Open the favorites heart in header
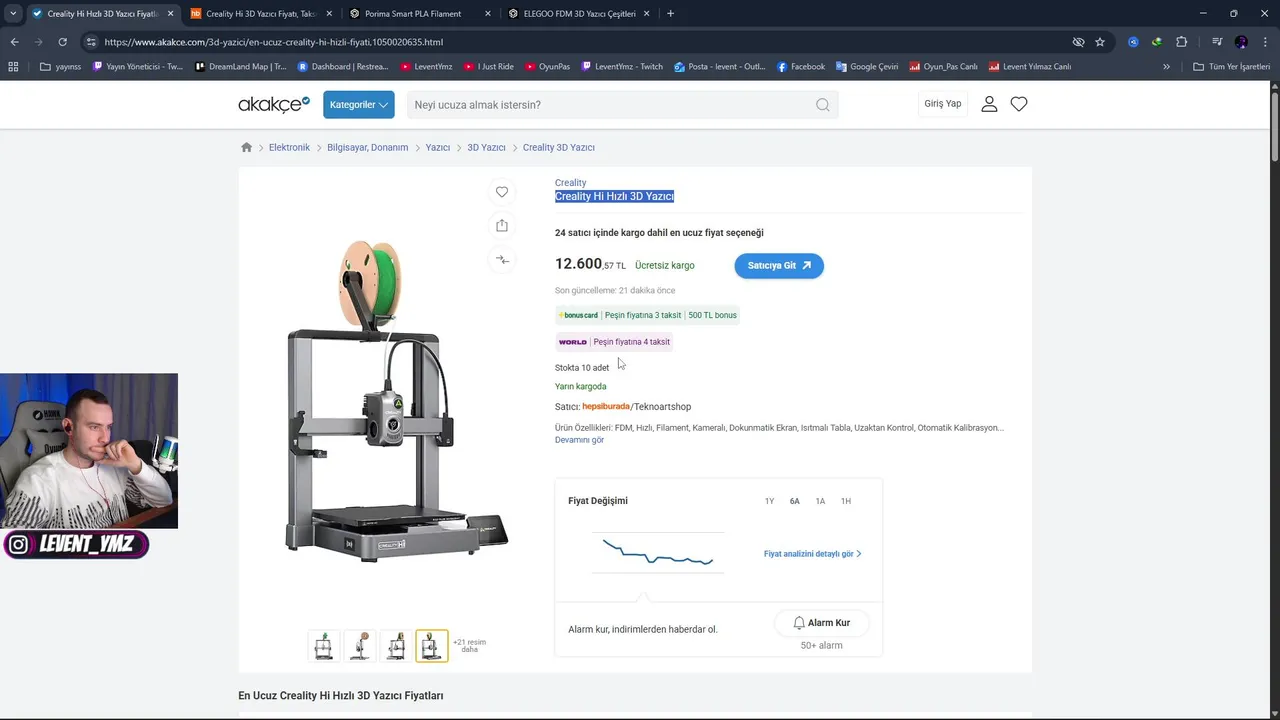Viewport: 1280px width, 720px height. pyautogui.click(x=1019, y=104)
